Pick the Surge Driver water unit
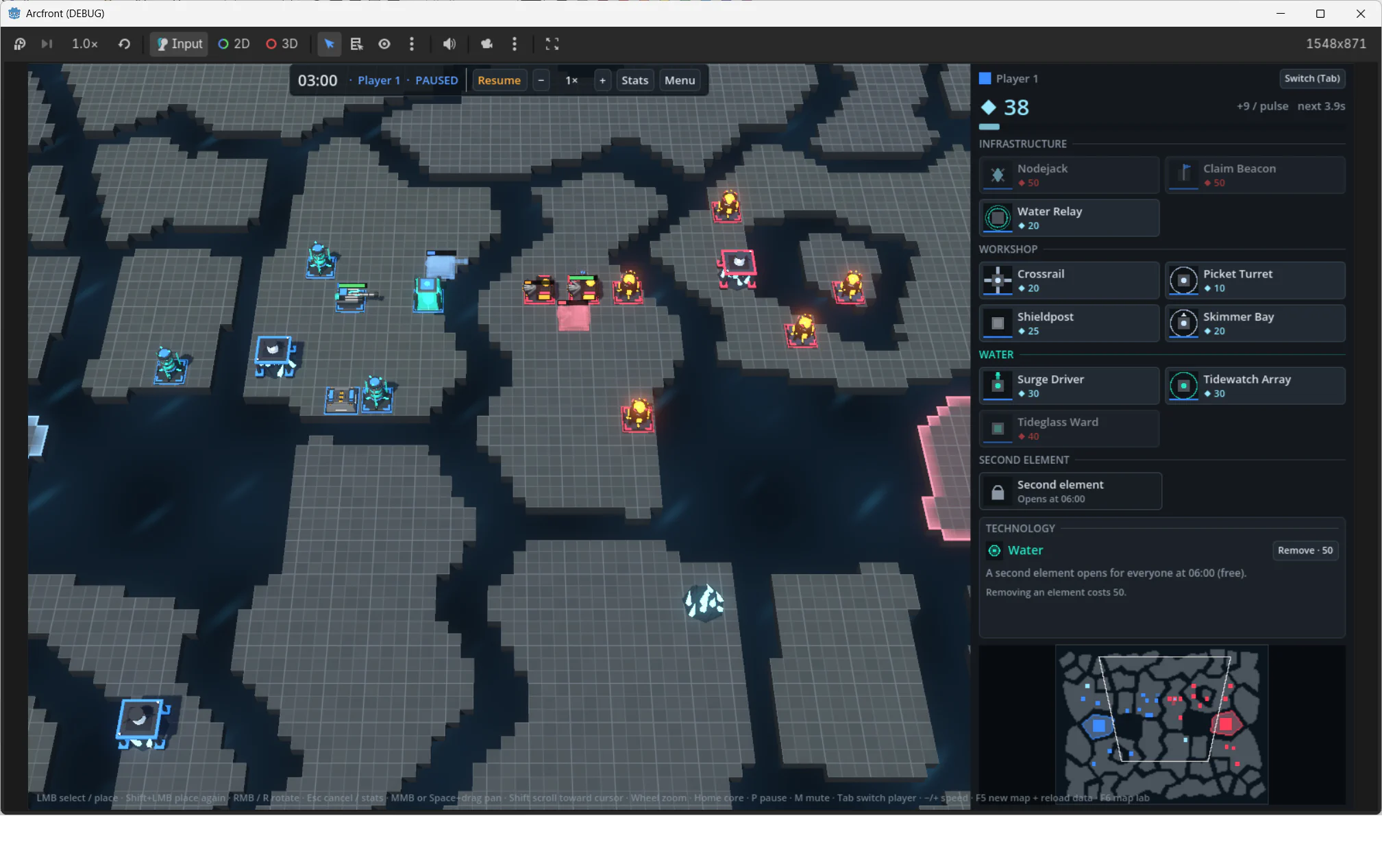This screenshot has height=868, width=1382. tap(1069, 386)
